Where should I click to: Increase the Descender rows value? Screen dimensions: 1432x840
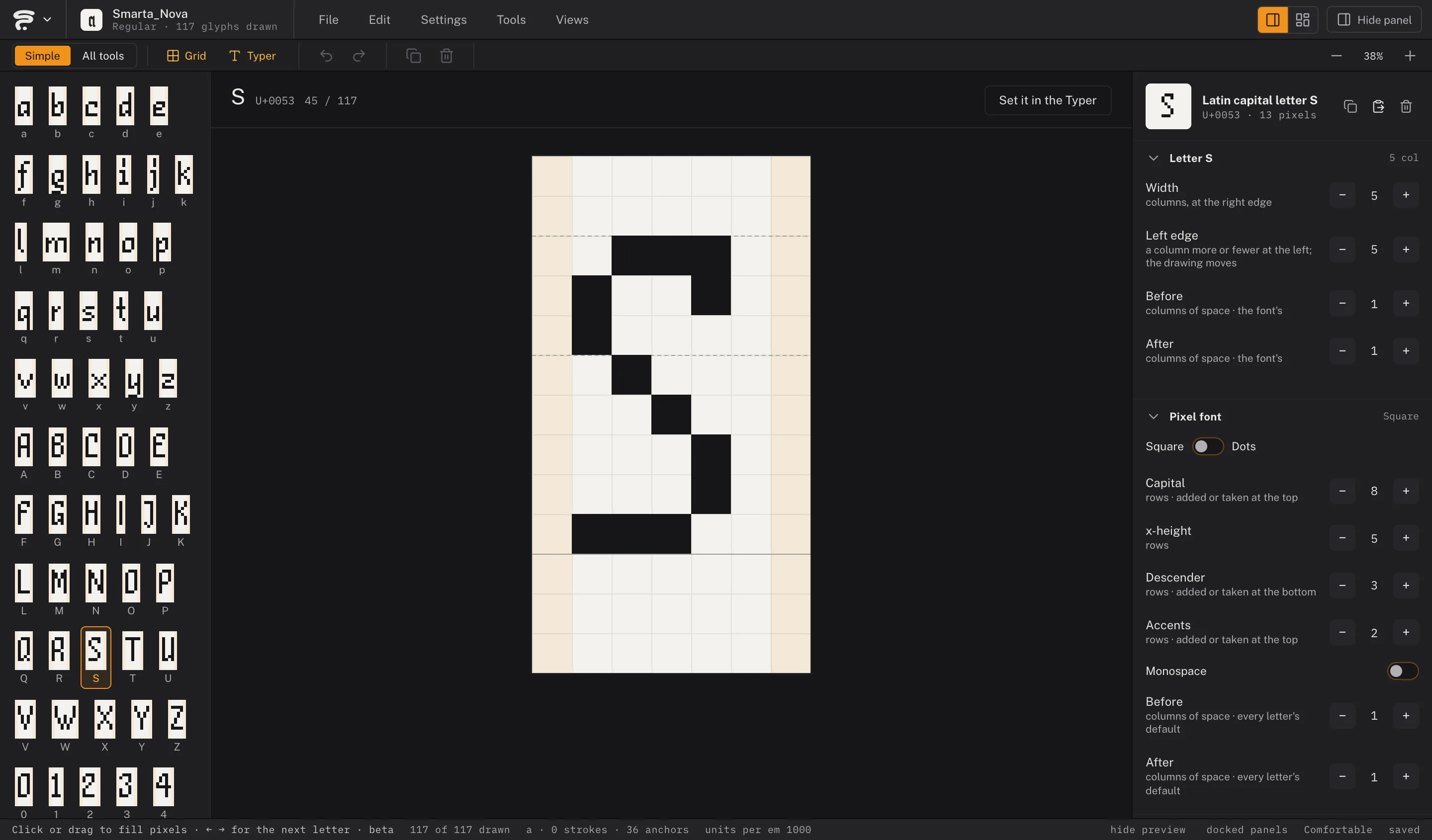pos(1406,585)
